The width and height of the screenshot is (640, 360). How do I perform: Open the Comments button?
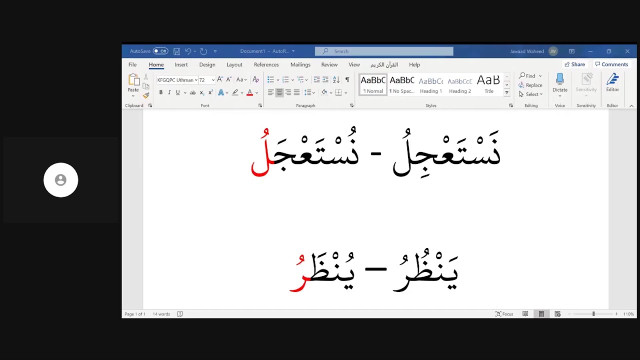611,64
